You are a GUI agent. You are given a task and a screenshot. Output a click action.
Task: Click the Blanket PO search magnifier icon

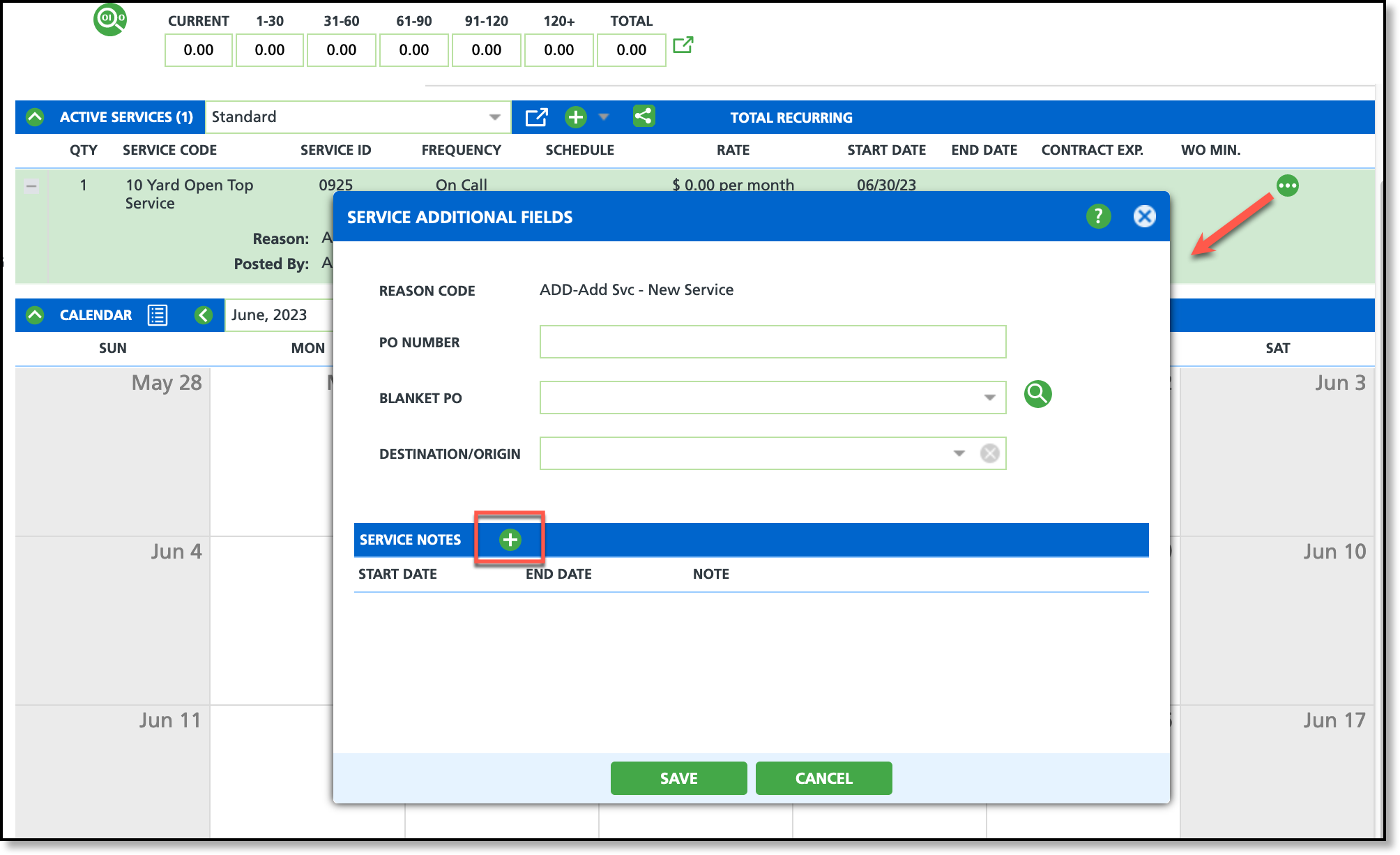(x=1037, y=395)
